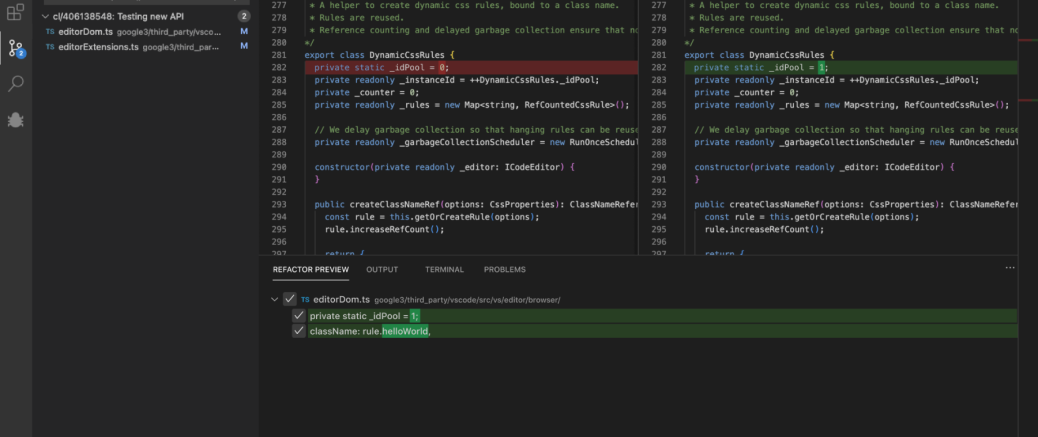Click the changes count badge 2
This screenshot has width=1038, height=437.
click(x=244, y=17)
